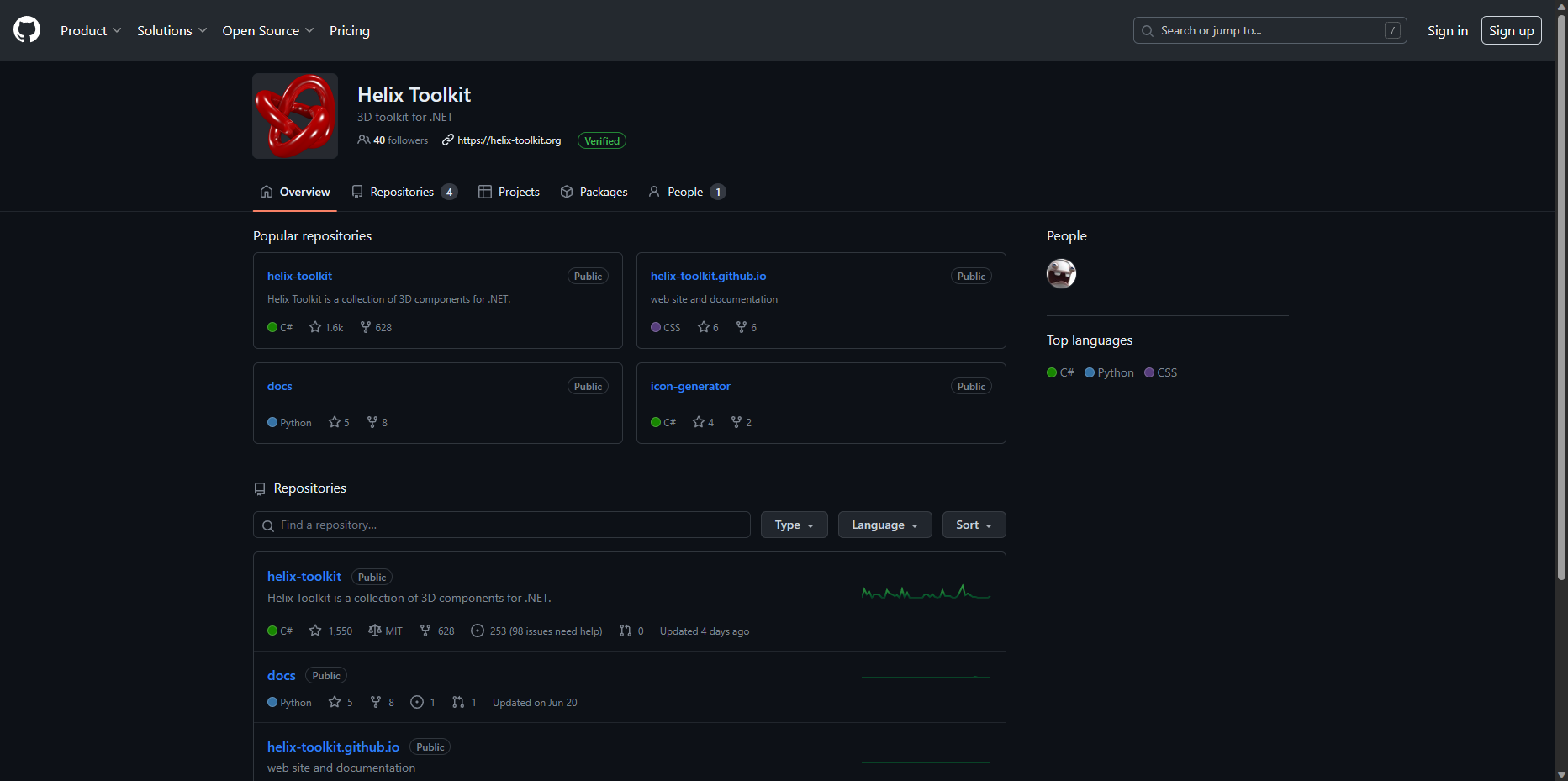Click the Updated 4 days ago text

[x=705, y=631]
